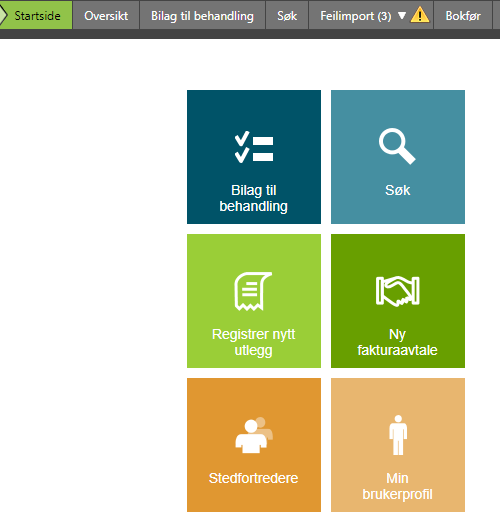
Task: Click the magnifying glass icon on Søk tile
Action: tap(397, 146)
